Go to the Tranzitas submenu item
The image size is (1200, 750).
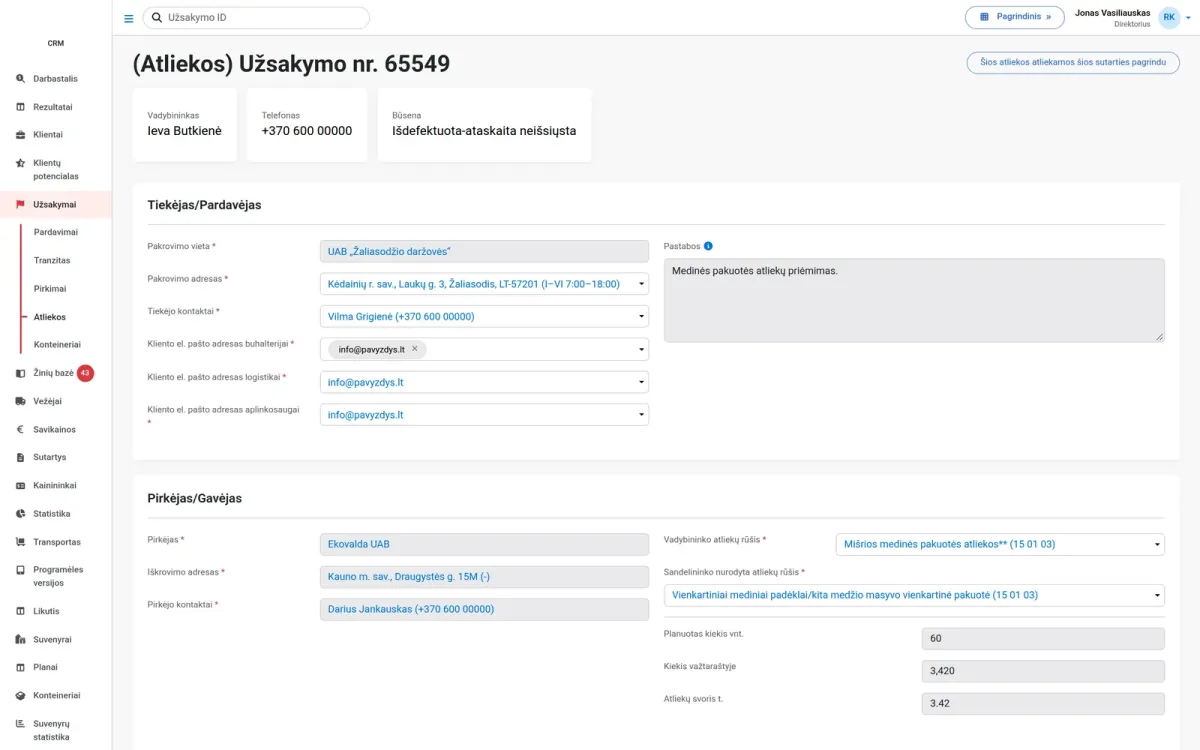pyautogui.click(x=52, y=260)
